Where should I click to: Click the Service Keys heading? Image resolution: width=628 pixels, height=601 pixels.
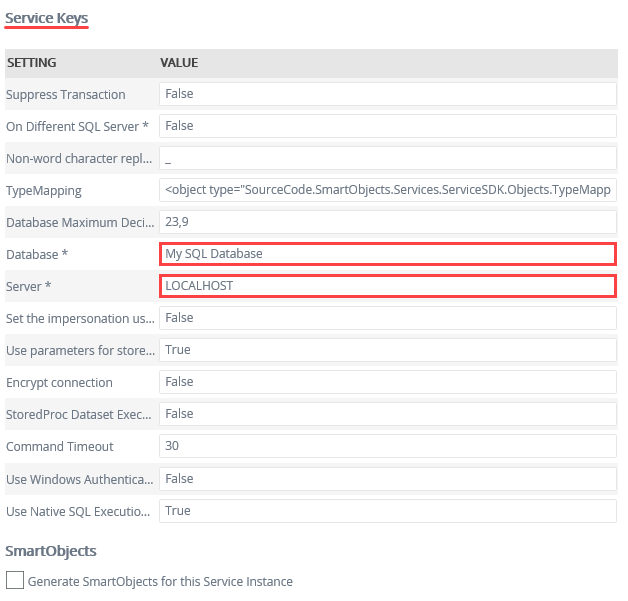tap(47, 17)
